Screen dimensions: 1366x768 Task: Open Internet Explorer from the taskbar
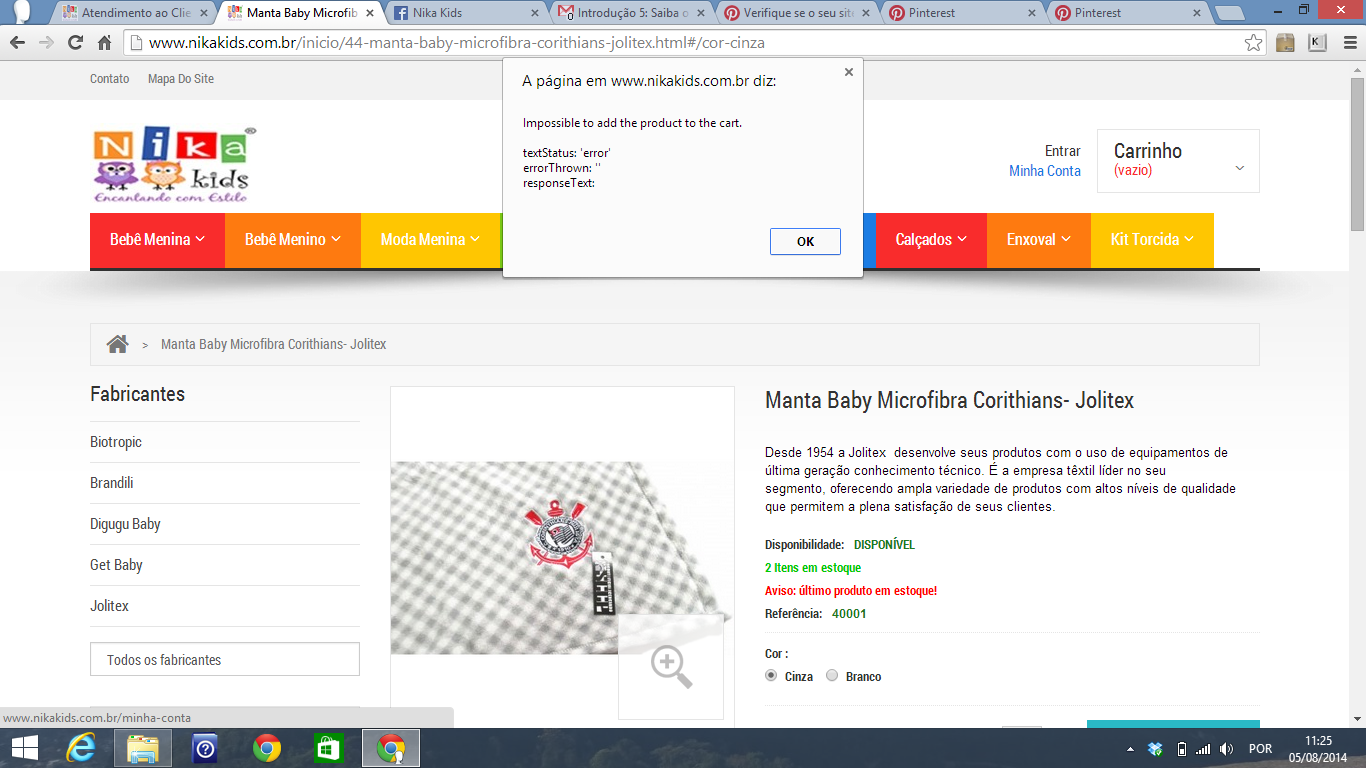click(x=81, y=748)
